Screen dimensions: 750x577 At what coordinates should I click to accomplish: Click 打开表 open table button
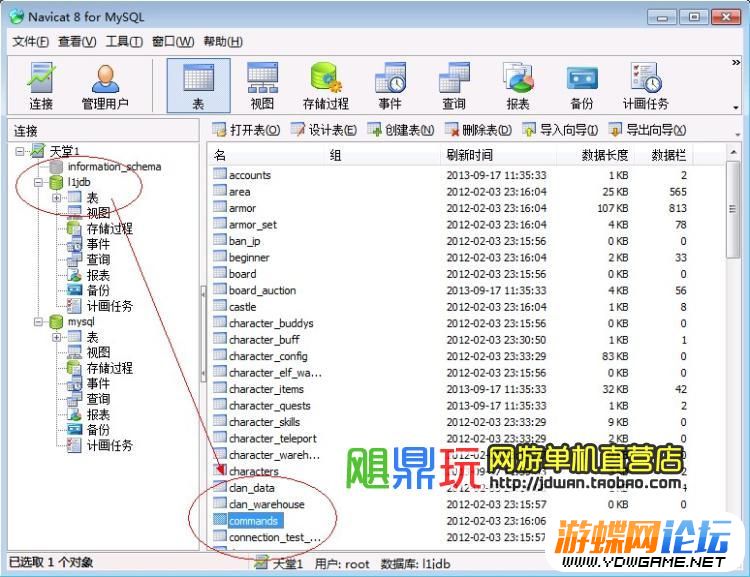[246, 130]
